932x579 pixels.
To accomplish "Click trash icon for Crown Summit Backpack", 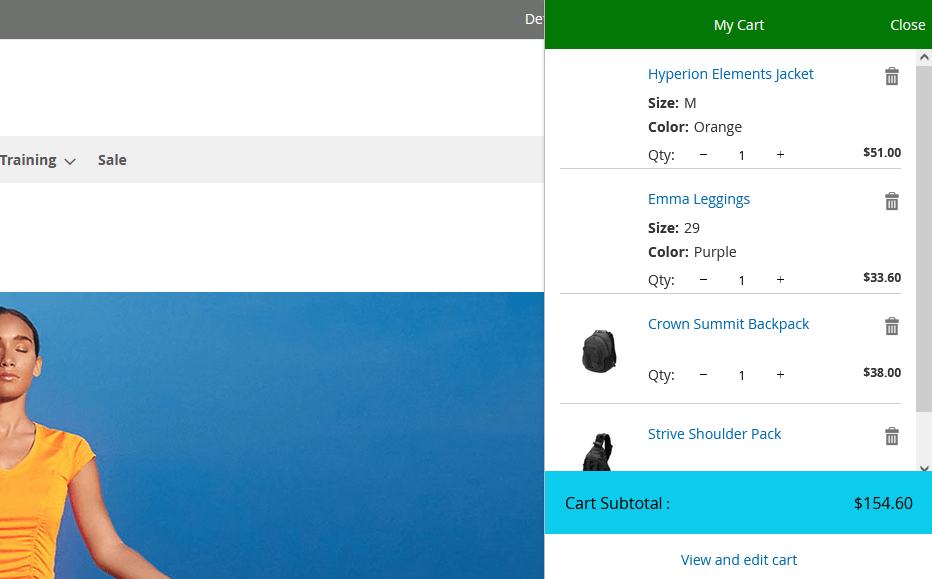I will click(892, 327).
